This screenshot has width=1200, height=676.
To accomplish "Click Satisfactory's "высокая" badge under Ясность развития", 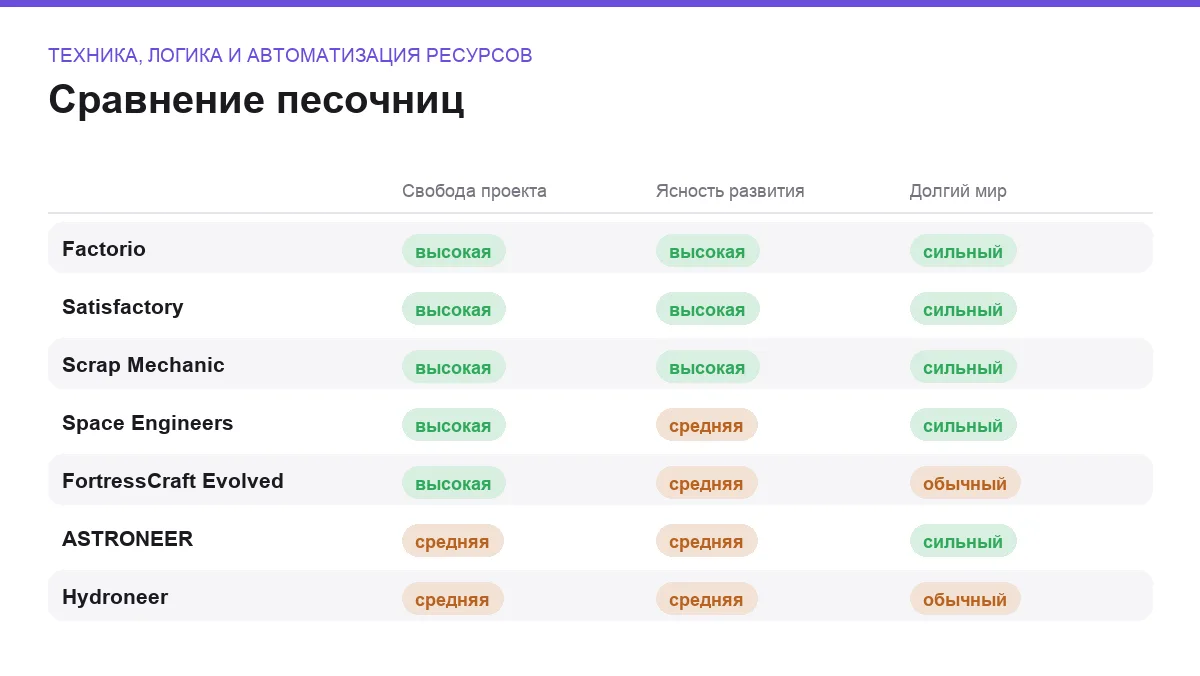I will (x=708, y=309).
